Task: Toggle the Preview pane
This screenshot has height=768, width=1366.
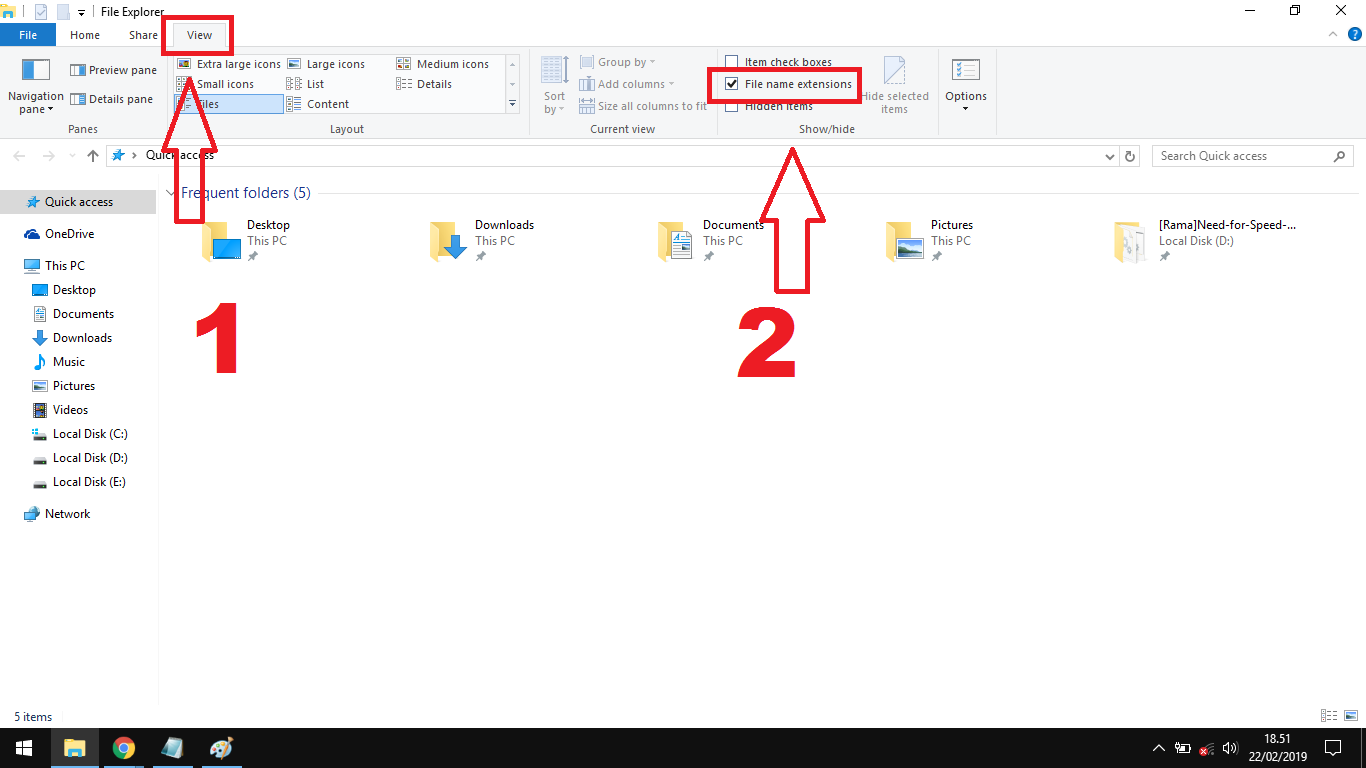Action: pos(113,70)
